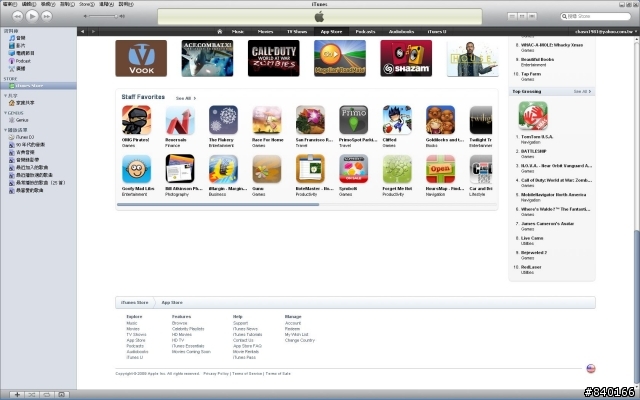
Task: Click the Search Store field
Action: [x=596, y=16]
